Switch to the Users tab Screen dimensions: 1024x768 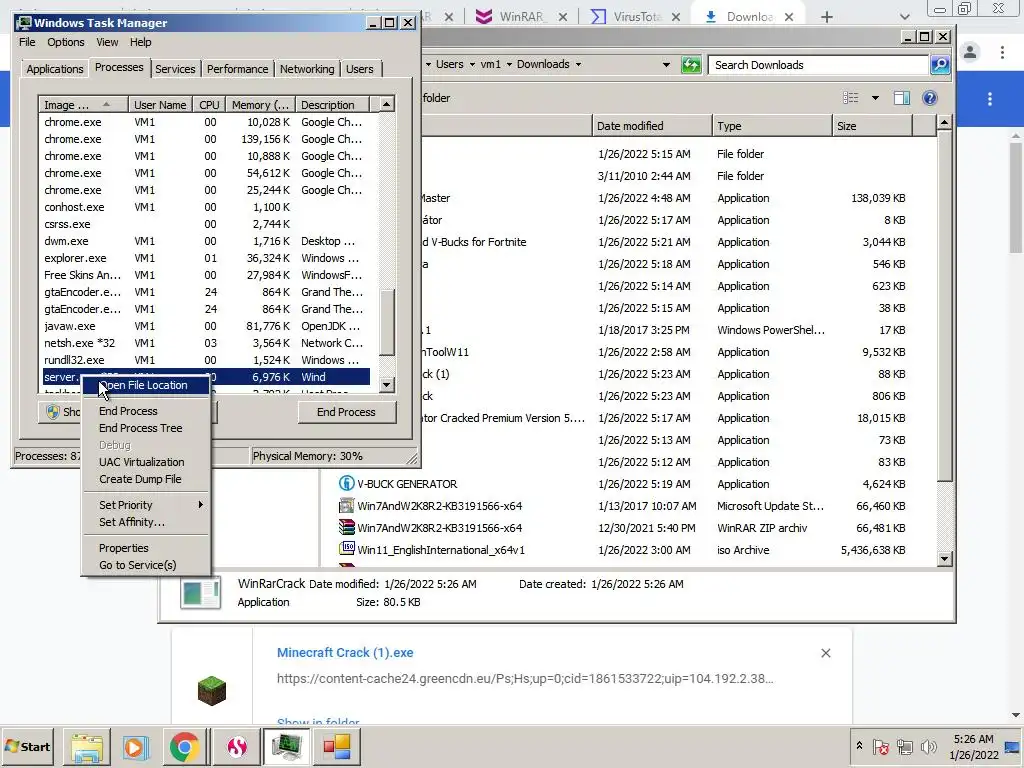[x=360, y=69]
